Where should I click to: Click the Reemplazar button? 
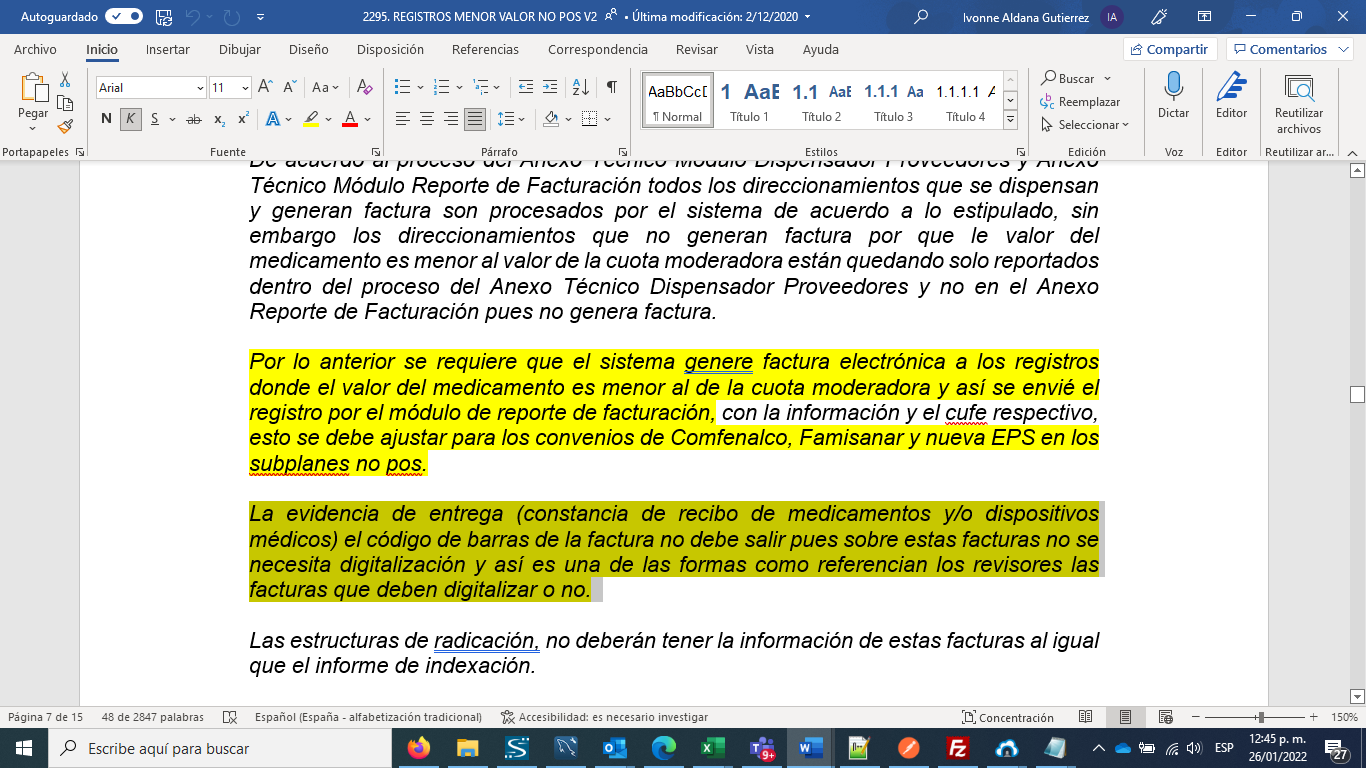point(1080,101)
